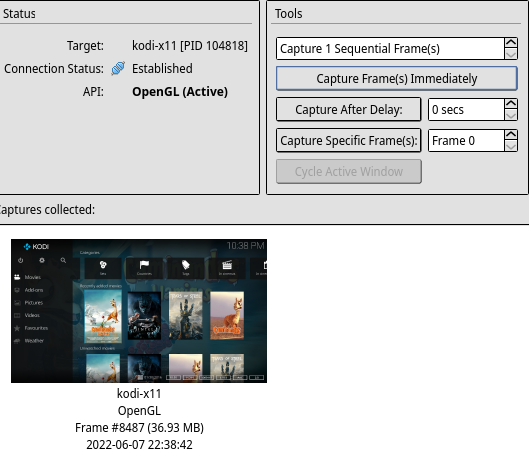Increment the specific frame number
This screenshot has width=529, height=463.
point(511,135)
